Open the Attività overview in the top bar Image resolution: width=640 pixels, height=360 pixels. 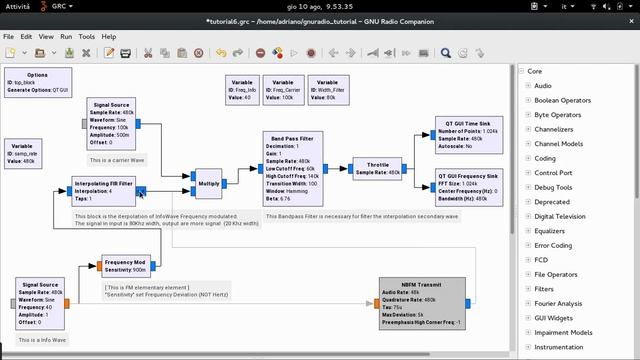[18, 6]
